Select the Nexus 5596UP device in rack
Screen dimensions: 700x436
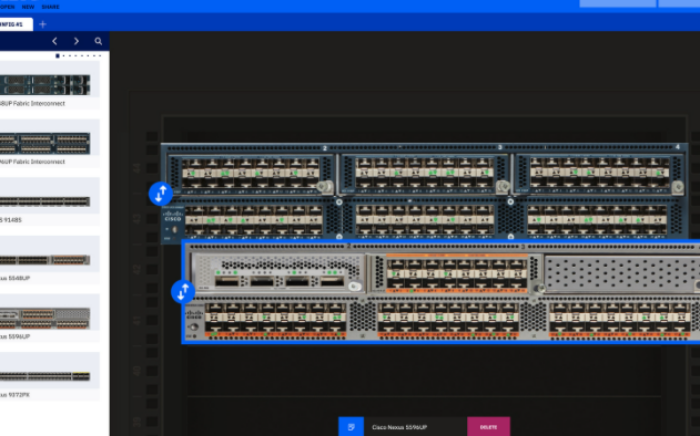[x=442, y=292]
